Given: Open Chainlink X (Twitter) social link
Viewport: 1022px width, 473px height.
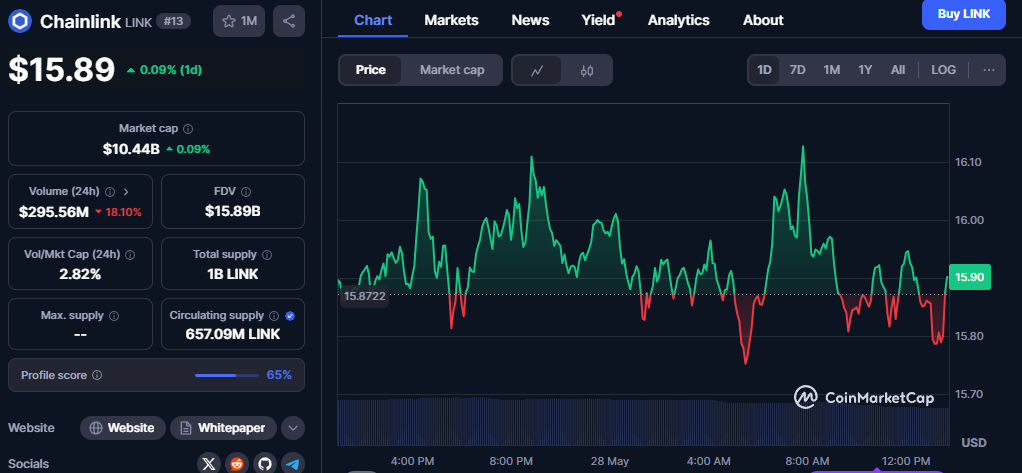Looking at the screenshot, I should click(x=209, y=464).
